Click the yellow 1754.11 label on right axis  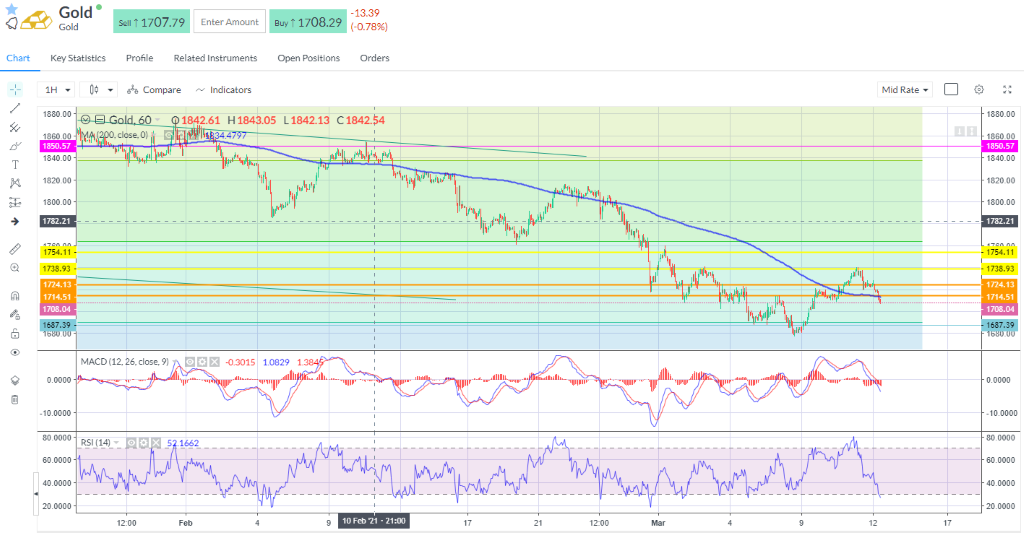coord(999,252)
